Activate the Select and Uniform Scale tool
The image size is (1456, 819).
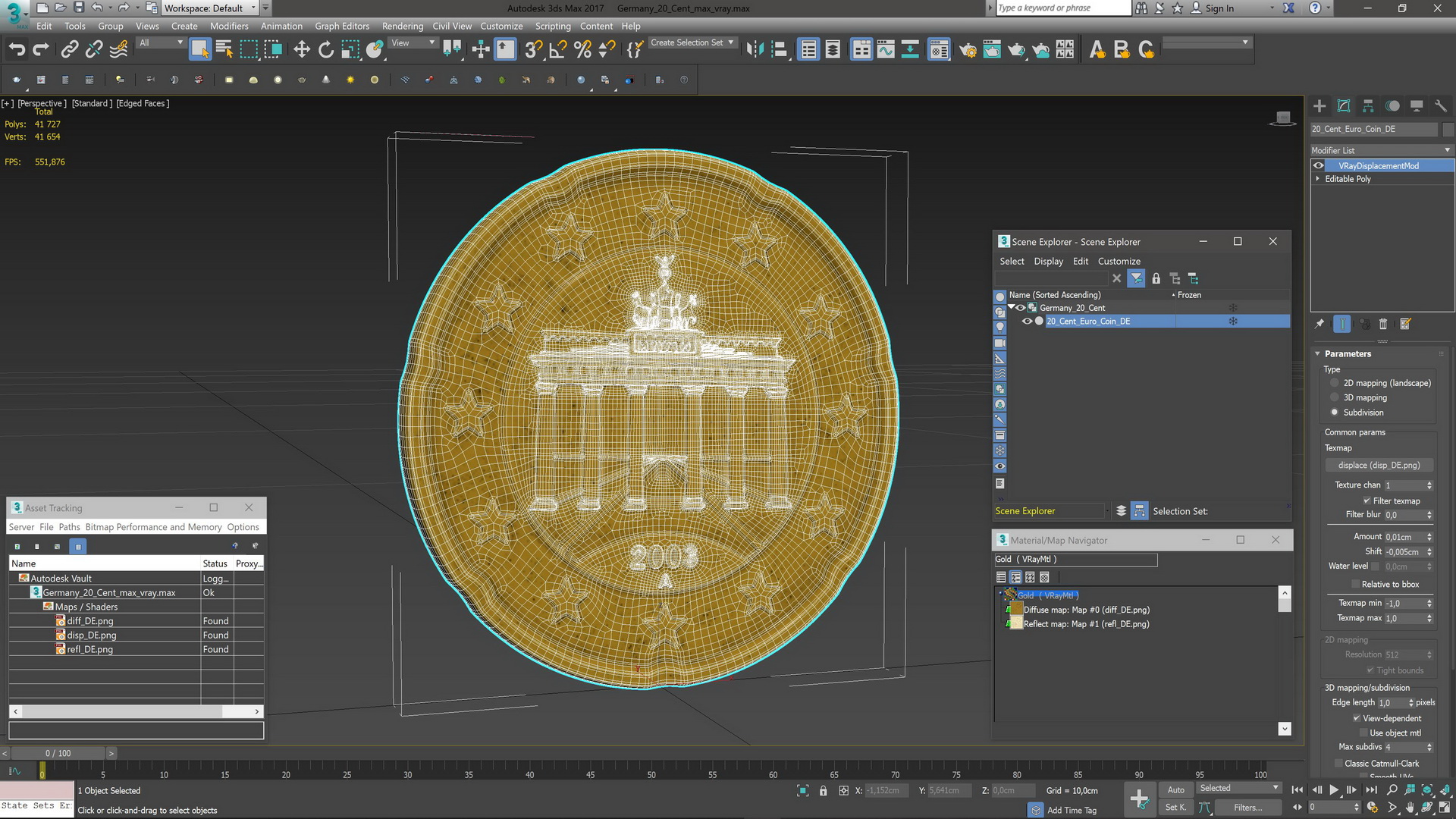pyautogui.click(x=350, y=50)
